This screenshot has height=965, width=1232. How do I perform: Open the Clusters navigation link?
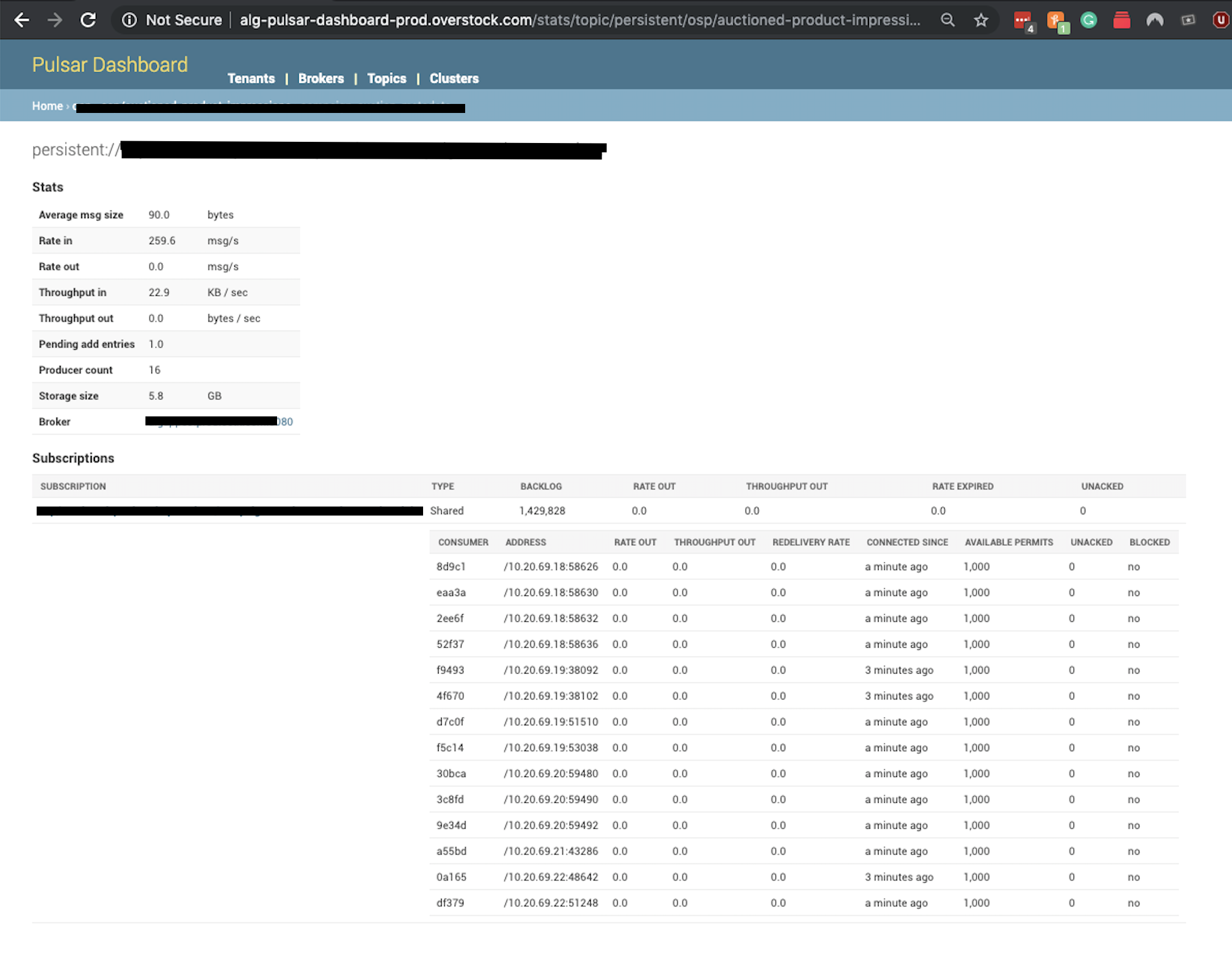point(454,79)
